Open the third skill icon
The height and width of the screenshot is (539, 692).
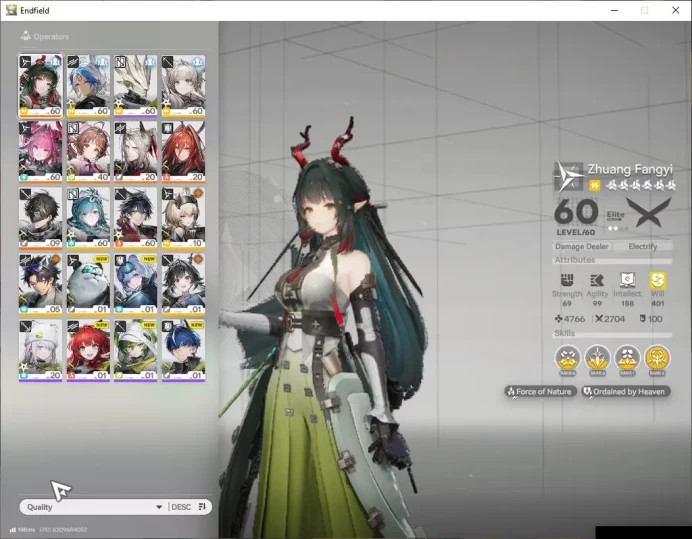(627, 358)
